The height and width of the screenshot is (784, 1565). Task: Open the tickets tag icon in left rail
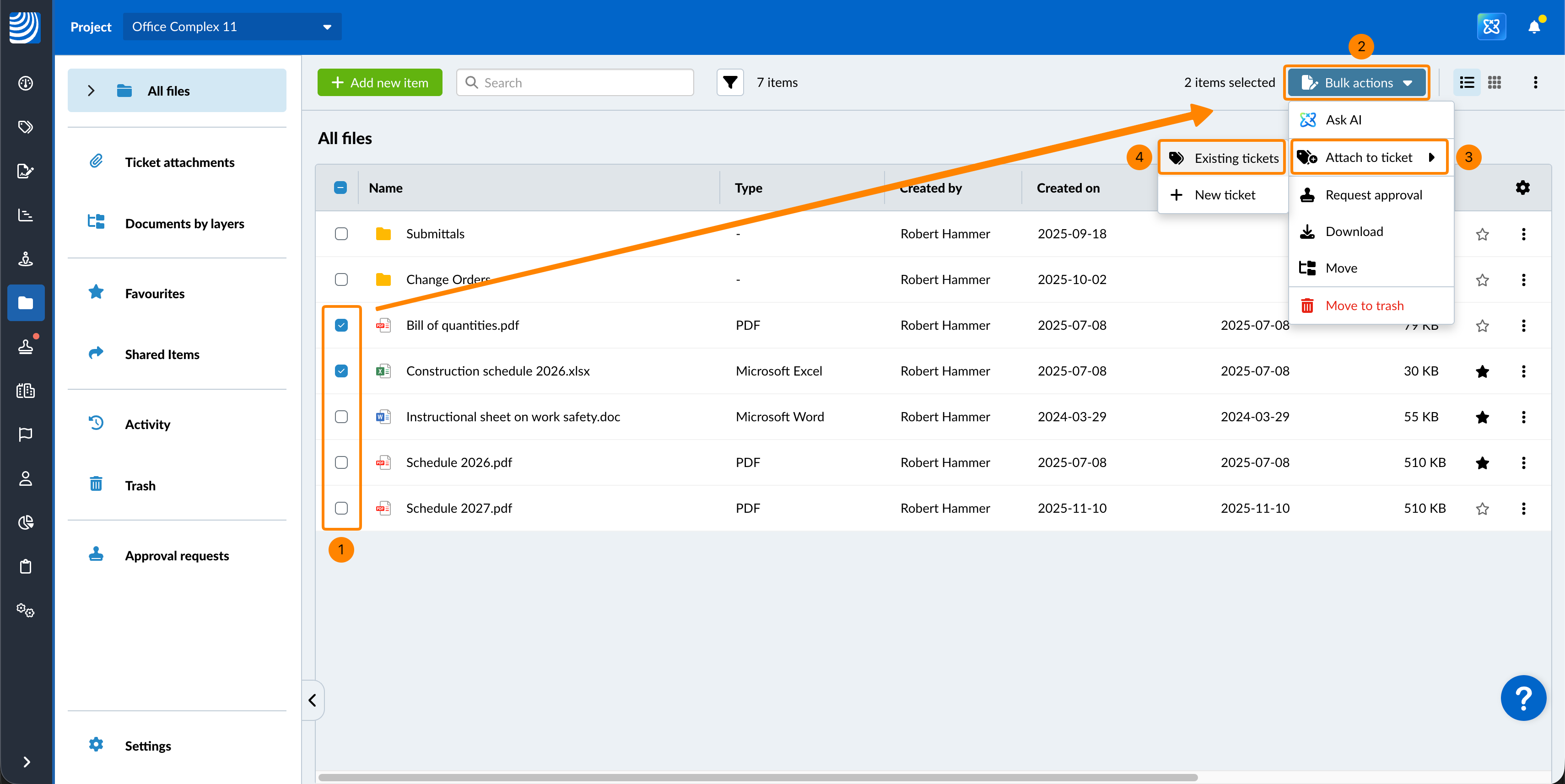(x=26, y=127)
